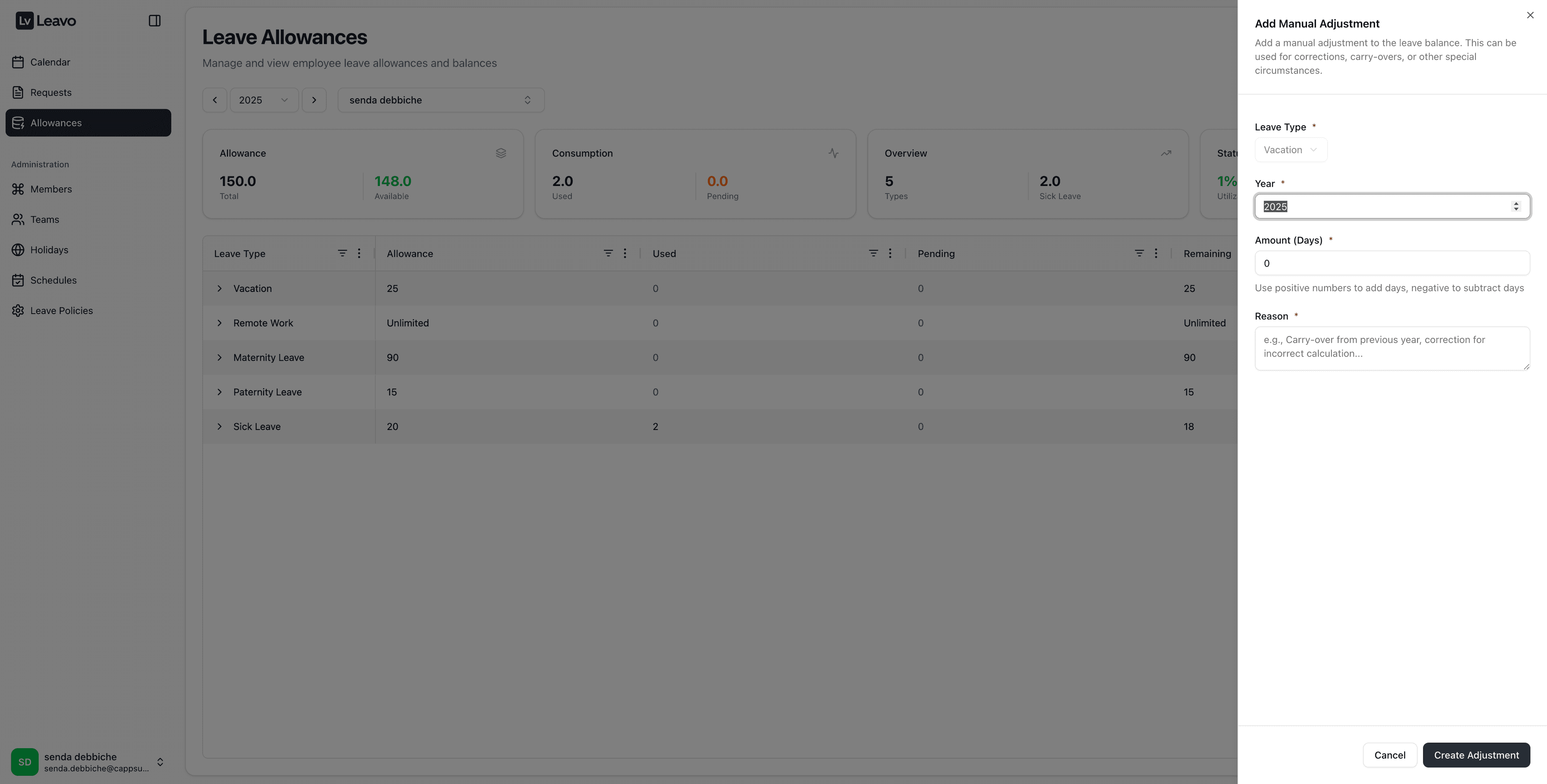The height and width of the screenshot is (784, 1547).
Task: Click the Year field stepper arrows
Action: point(1516,207)
